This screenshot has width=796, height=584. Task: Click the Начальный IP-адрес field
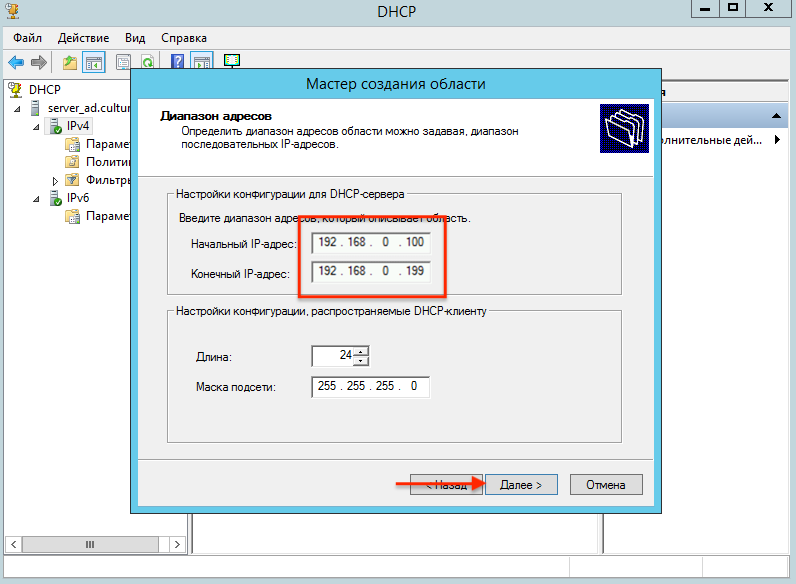[x=370, y=243]
